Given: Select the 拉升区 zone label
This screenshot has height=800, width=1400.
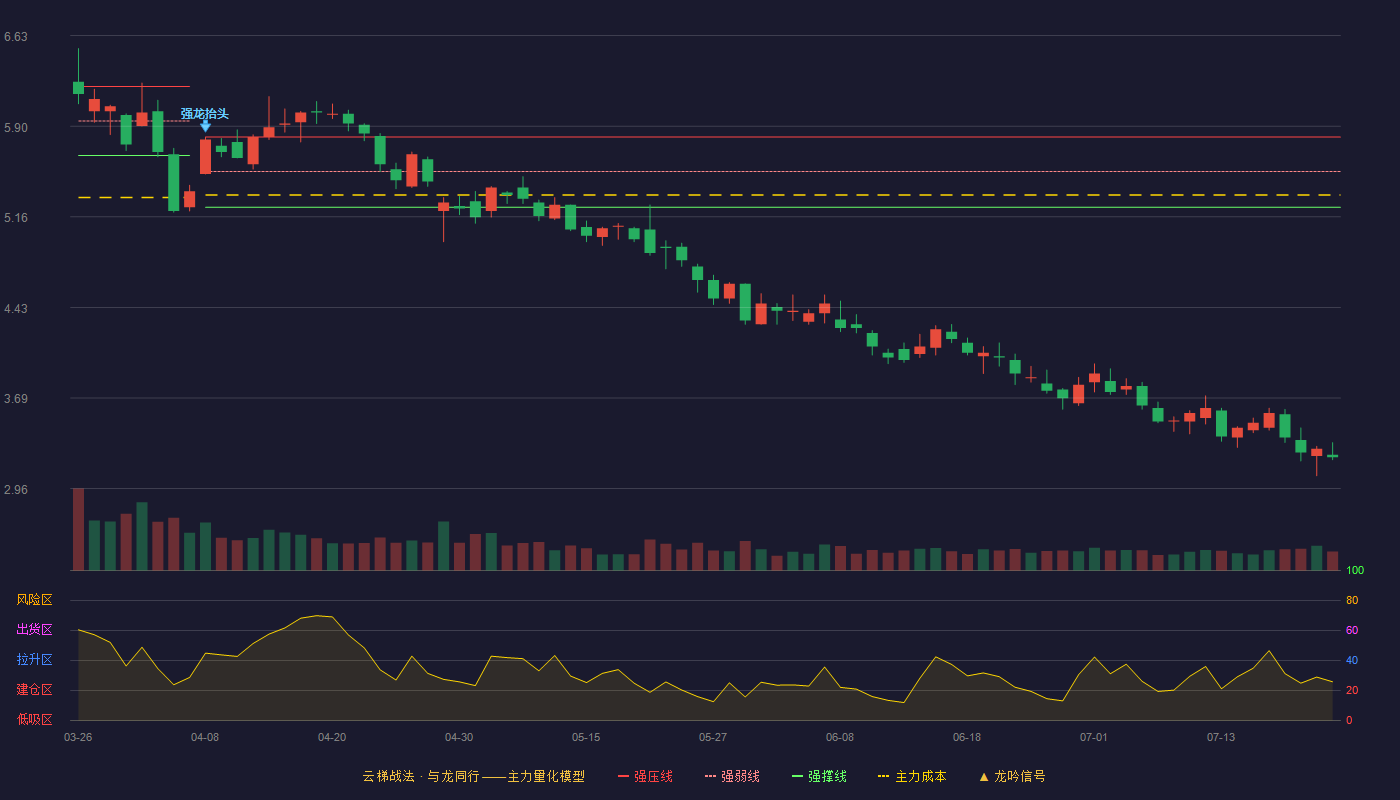Looking at the screenshot, I should pyautogui.click(x=34, y=660).
